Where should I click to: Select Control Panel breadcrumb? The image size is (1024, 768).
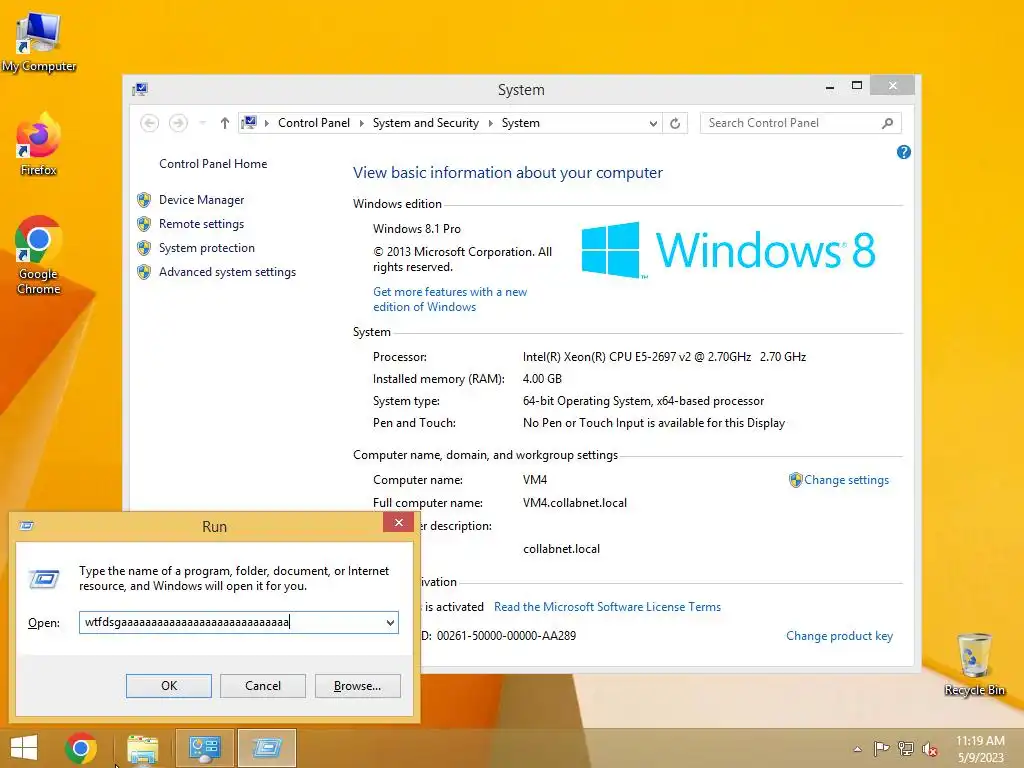click(x=313, y=123)
